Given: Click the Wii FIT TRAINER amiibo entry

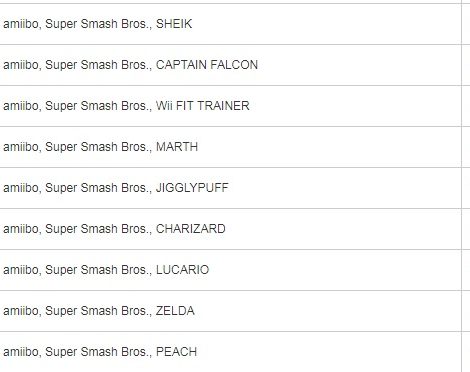Looking at the screenshot, I should (x=231, y=106).
